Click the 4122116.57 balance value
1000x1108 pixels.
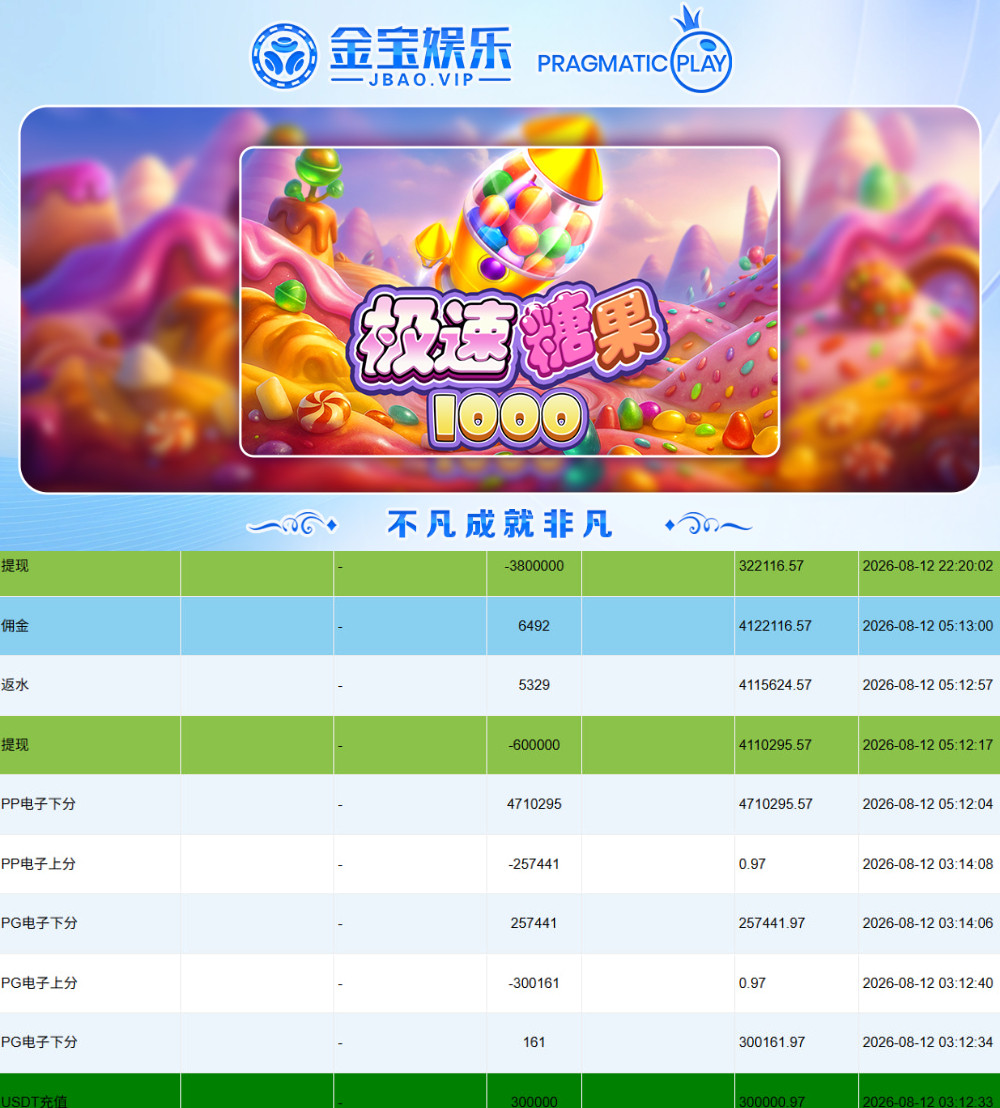(775, 626)
